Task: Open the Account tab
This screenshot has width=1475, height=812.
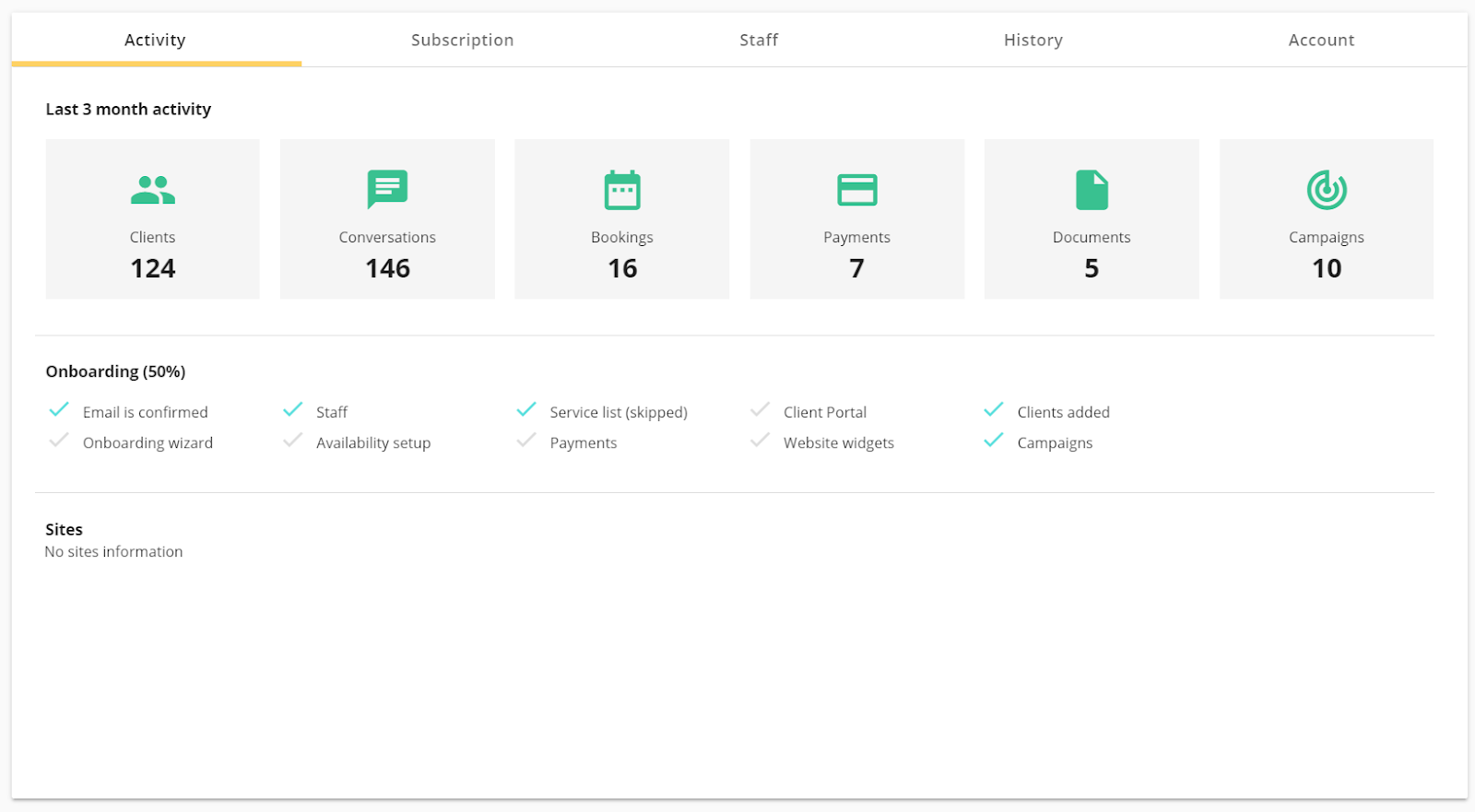Action: click(1322, 40)
